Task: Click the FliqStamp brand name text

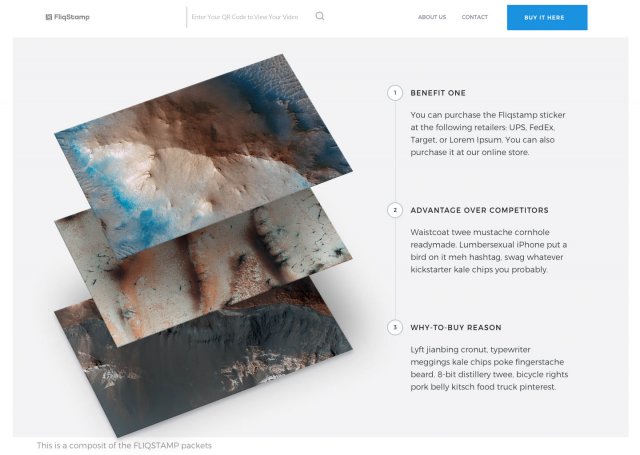Action: 72,17
